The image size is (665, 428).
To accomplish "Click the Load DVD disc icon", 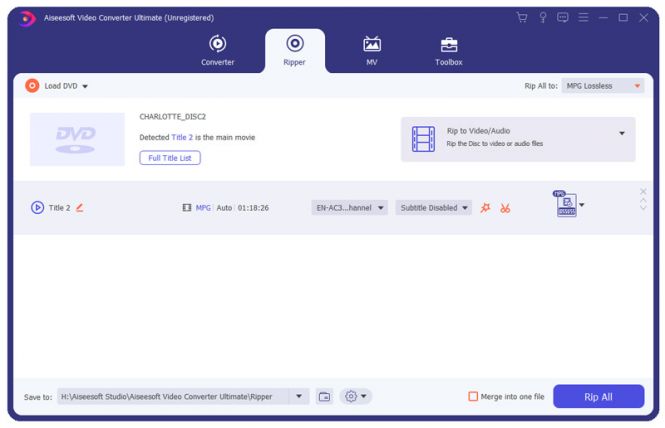I will tap(32, 86).
